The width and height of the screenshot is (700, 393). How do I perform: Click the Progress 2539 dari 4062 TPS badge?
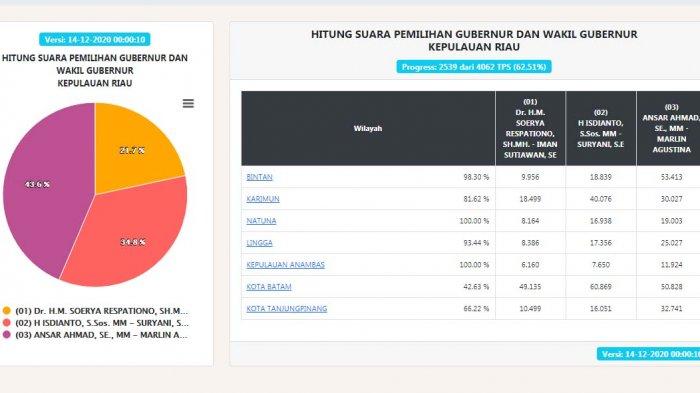pyautogui.click(x=474, y=67)
